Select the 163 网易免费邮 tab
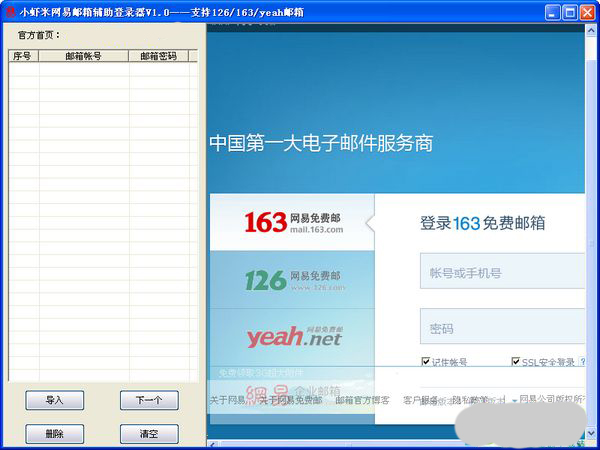600x450 pixels. (292, 222)
